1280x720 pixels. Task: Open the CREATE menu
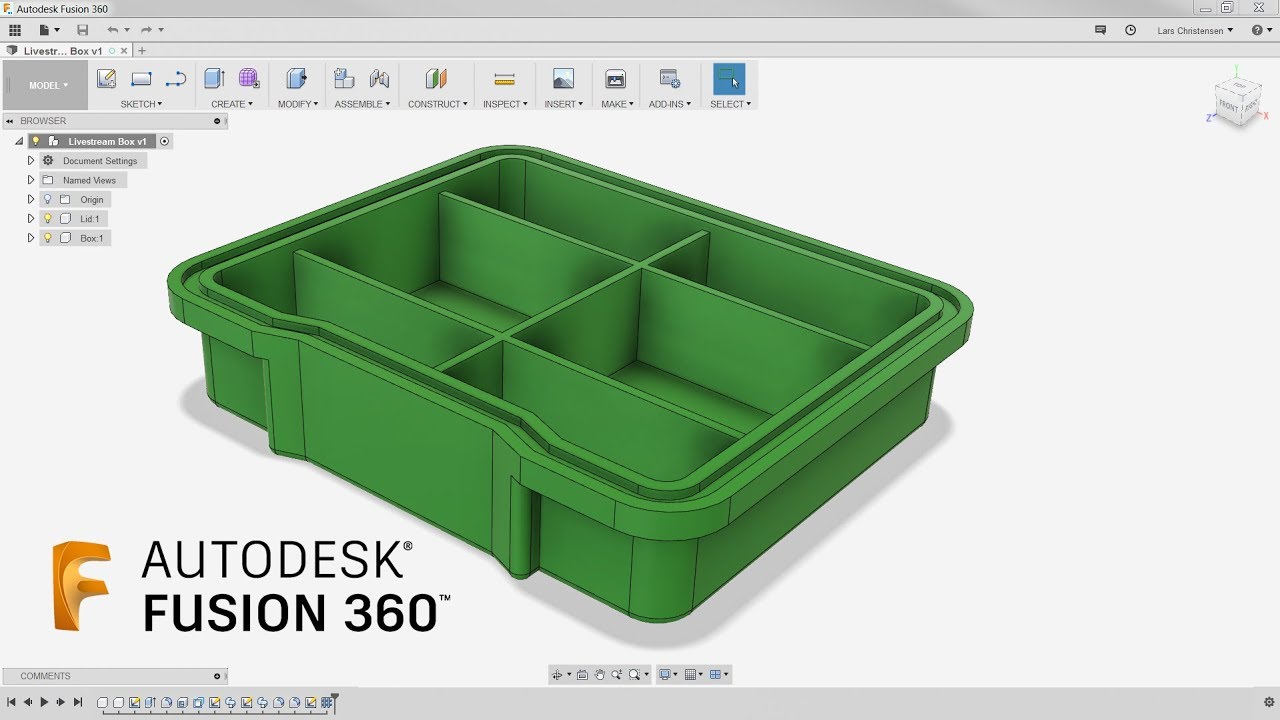232,104
